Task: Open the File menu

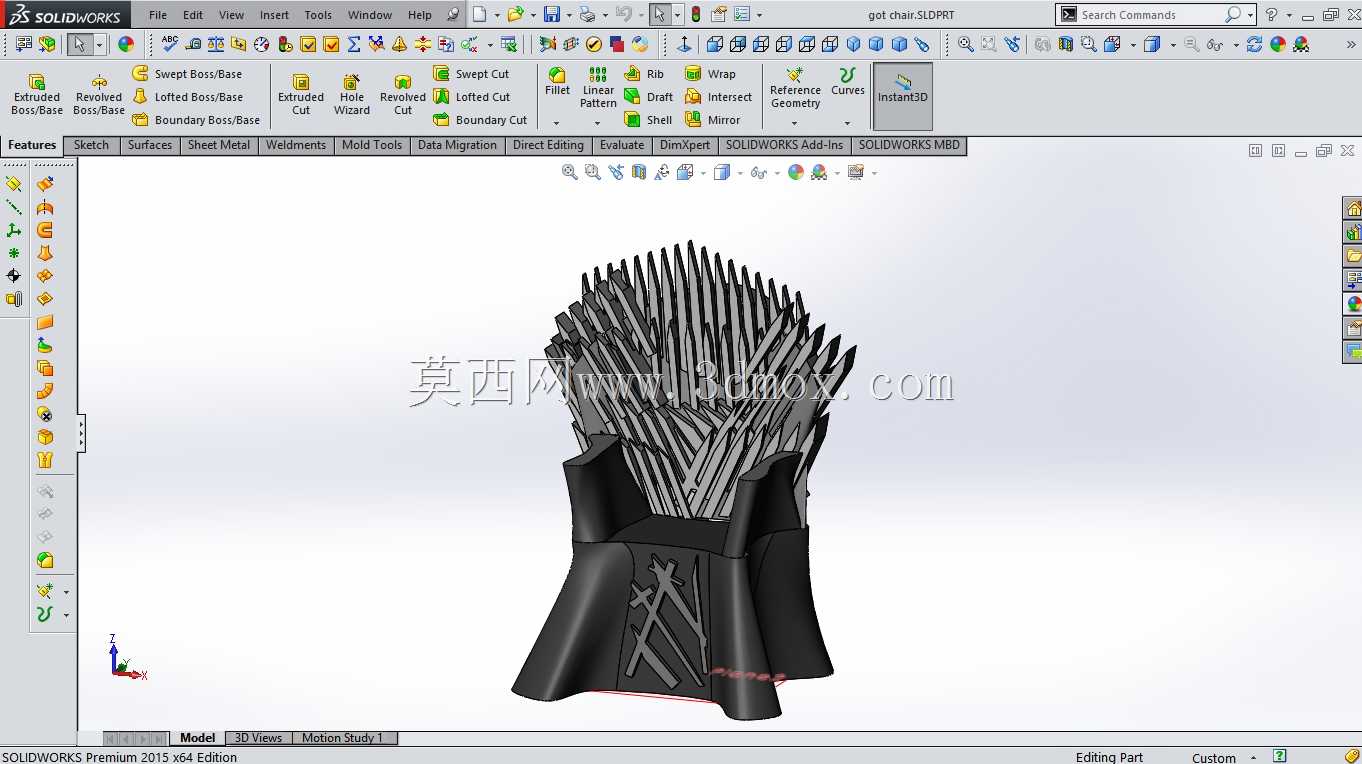Action: click(x=158, y=15)
